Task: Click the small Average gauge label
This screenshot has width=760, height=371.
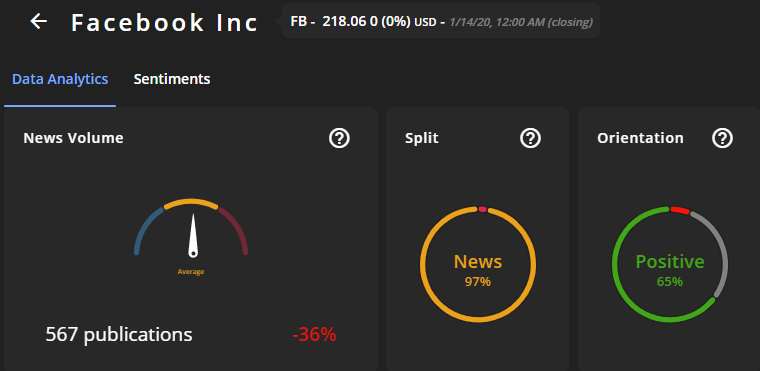Action: tap(191, 272)
